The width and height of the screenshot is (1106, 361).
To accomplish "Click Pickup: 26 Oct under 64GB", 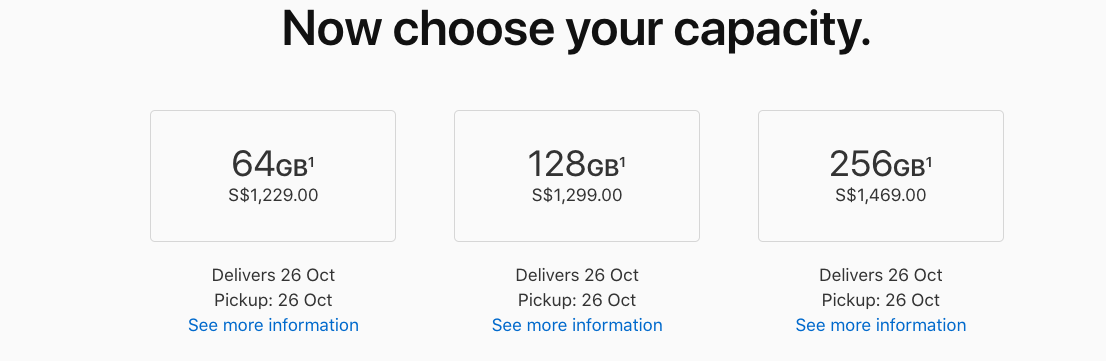I will (273, 300).
